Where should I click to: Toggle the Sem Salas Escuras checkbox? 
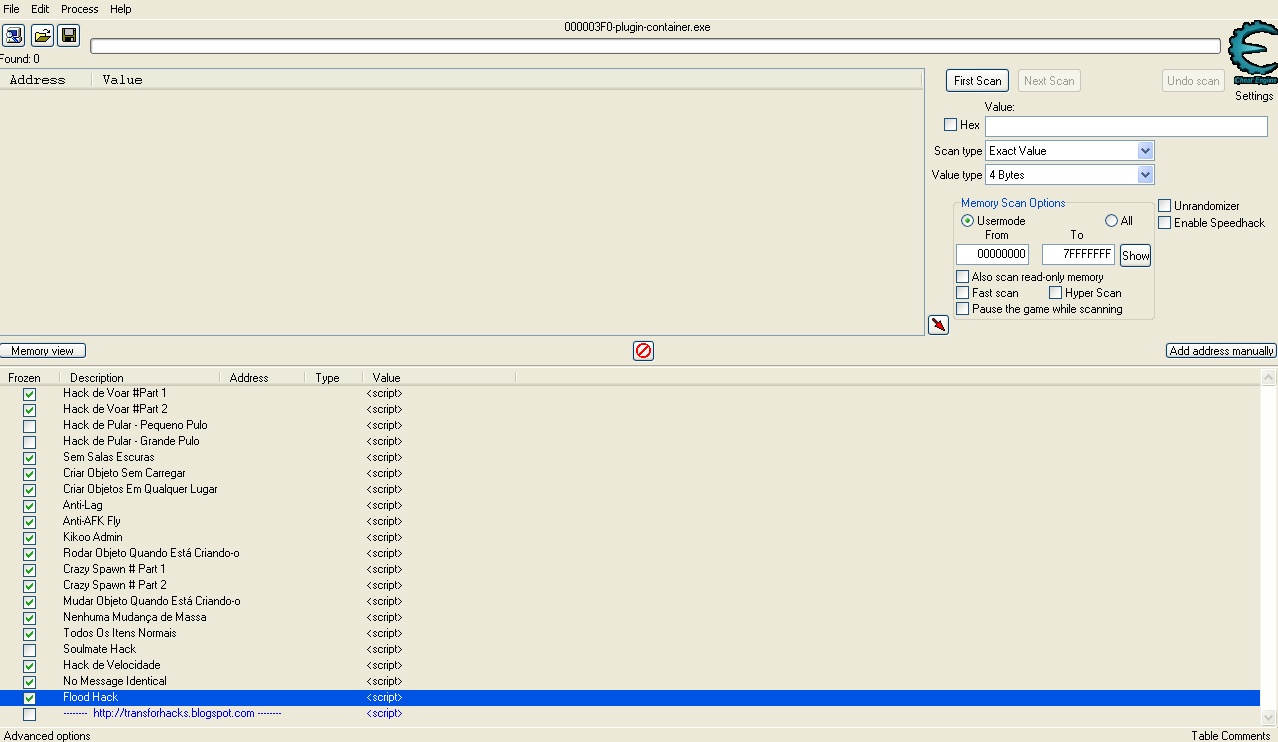pyautogui.click(x=29, y=458)
